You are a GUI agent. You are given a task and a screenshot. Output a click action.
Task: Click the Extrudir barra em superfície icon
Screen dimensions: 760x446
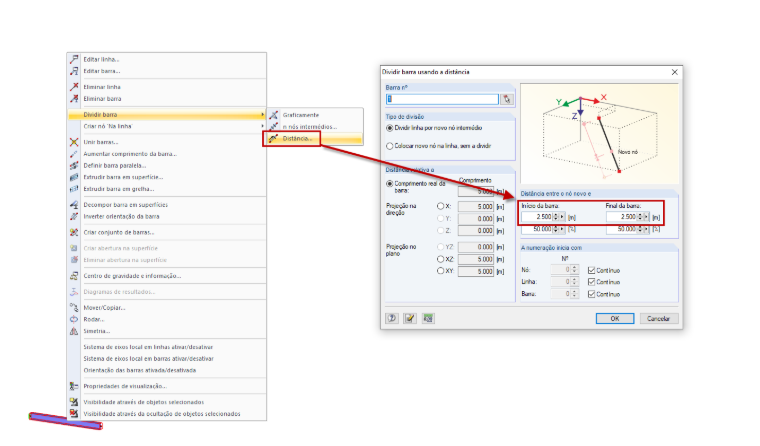click(x=74, y=177)
